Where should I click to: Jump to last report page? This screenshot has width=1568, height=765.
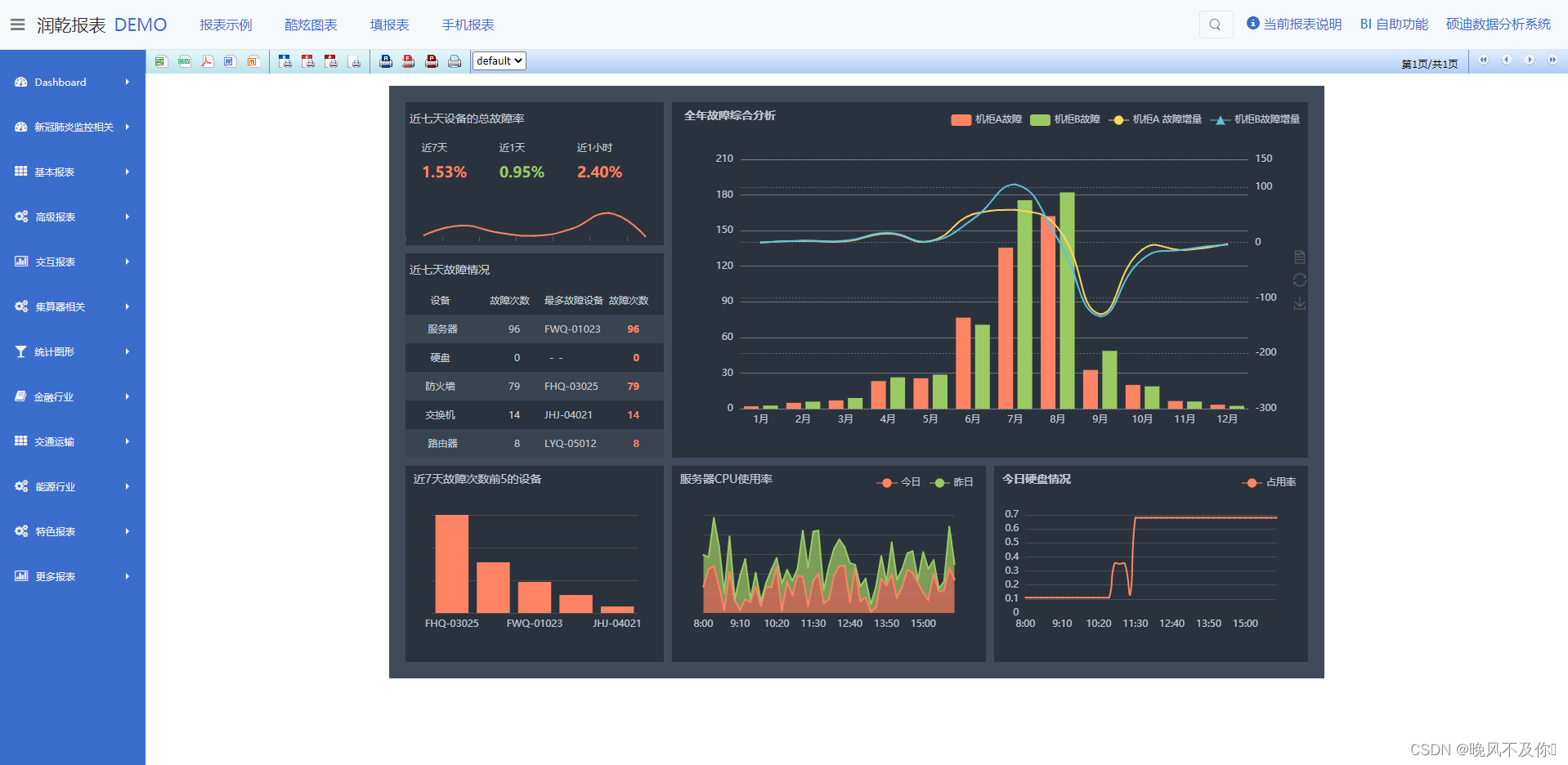click(1552, 60)
